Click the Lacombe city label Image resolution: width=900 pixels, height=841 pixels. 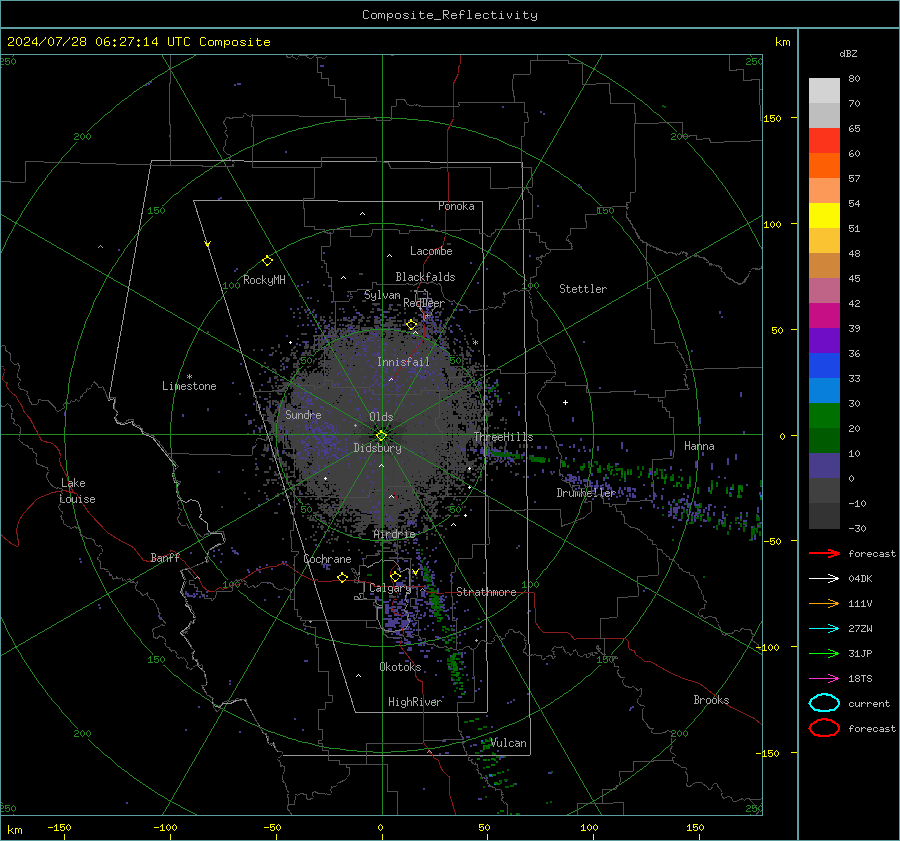pos(431,251)
